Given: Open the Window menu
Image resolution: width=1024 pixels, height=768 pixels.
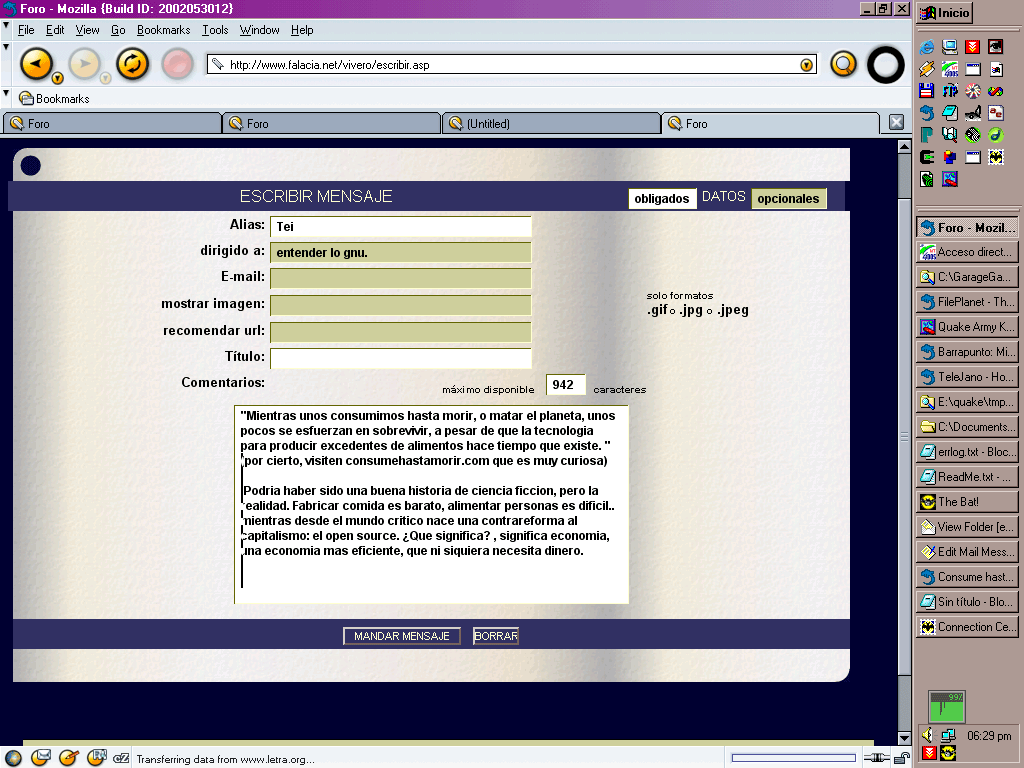Looking at the screenshot, I should [259, 30].
